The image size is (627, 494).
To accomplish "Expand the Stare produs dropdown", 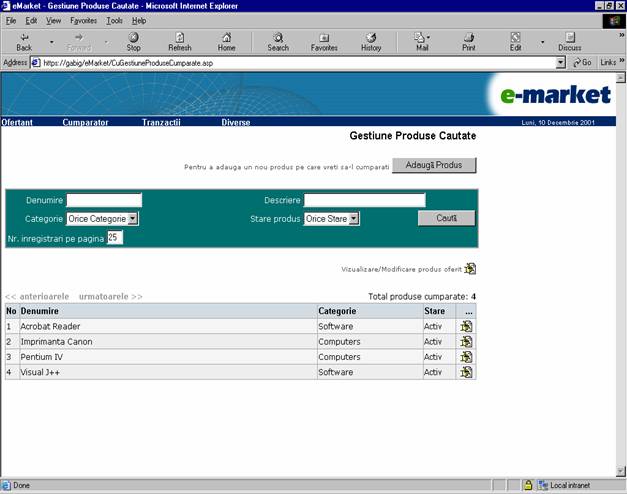I will [353, 219].
